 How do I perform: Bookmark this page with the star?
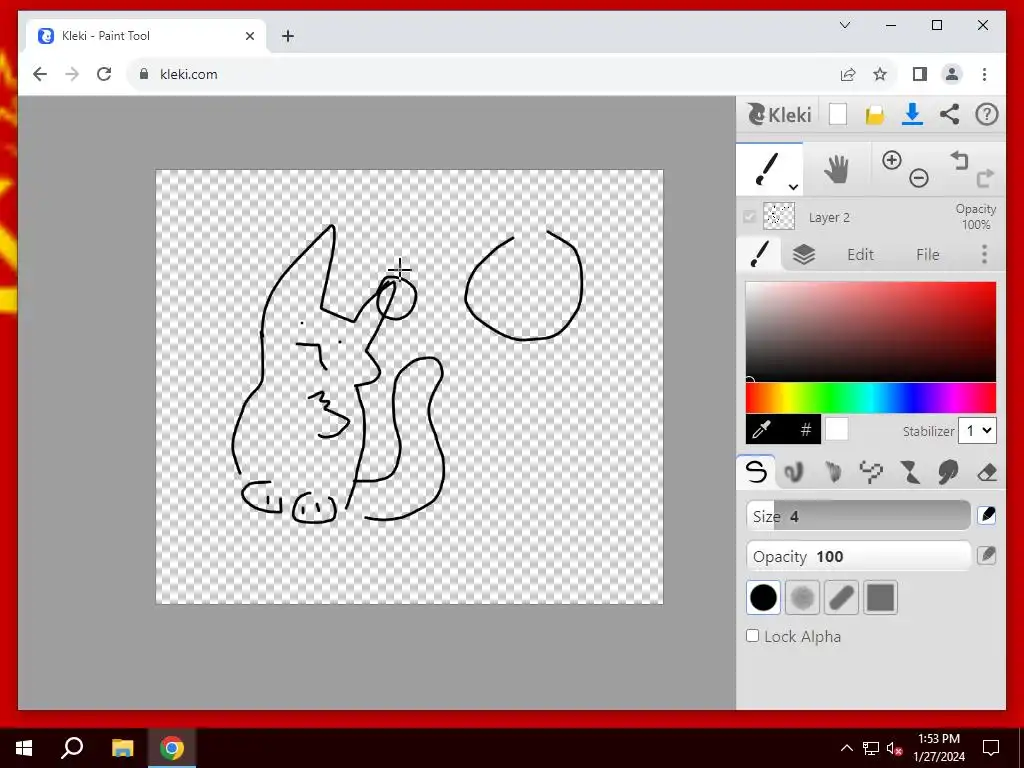click(x=880, y=74)
